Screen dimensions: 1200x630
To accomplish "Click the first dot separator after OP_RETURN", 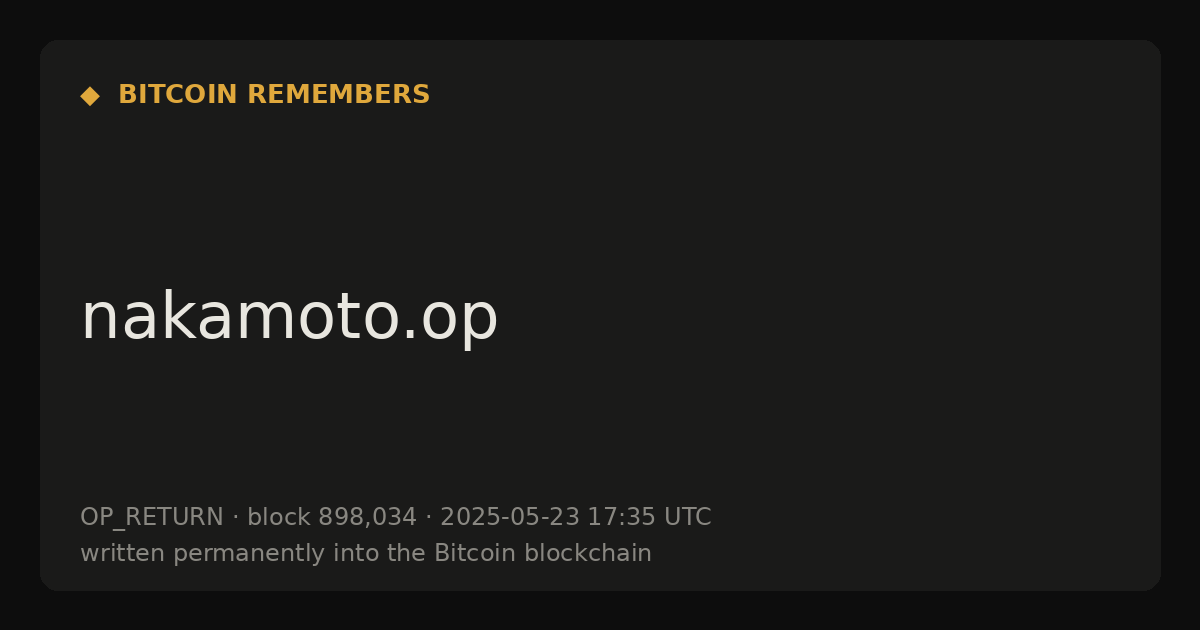I will click(x=235, y=518).
